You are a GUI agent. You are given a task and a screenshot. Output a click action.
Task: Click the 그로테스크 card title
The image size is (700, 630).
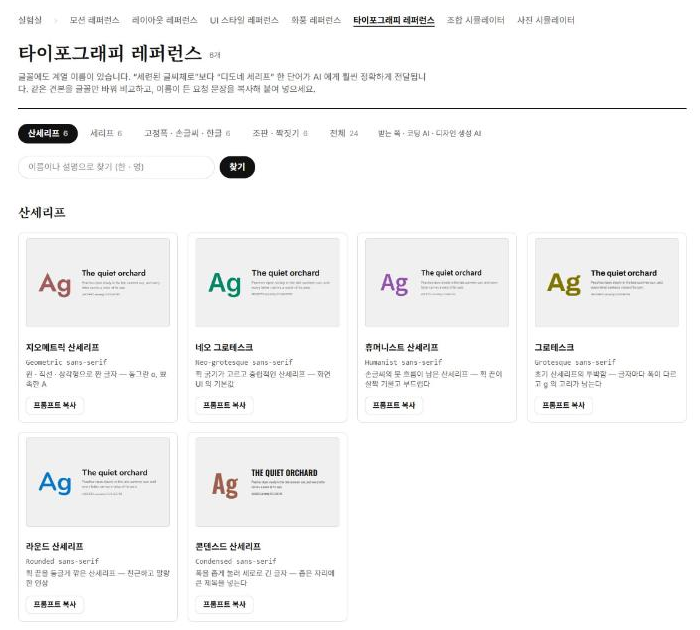[554, 347]
